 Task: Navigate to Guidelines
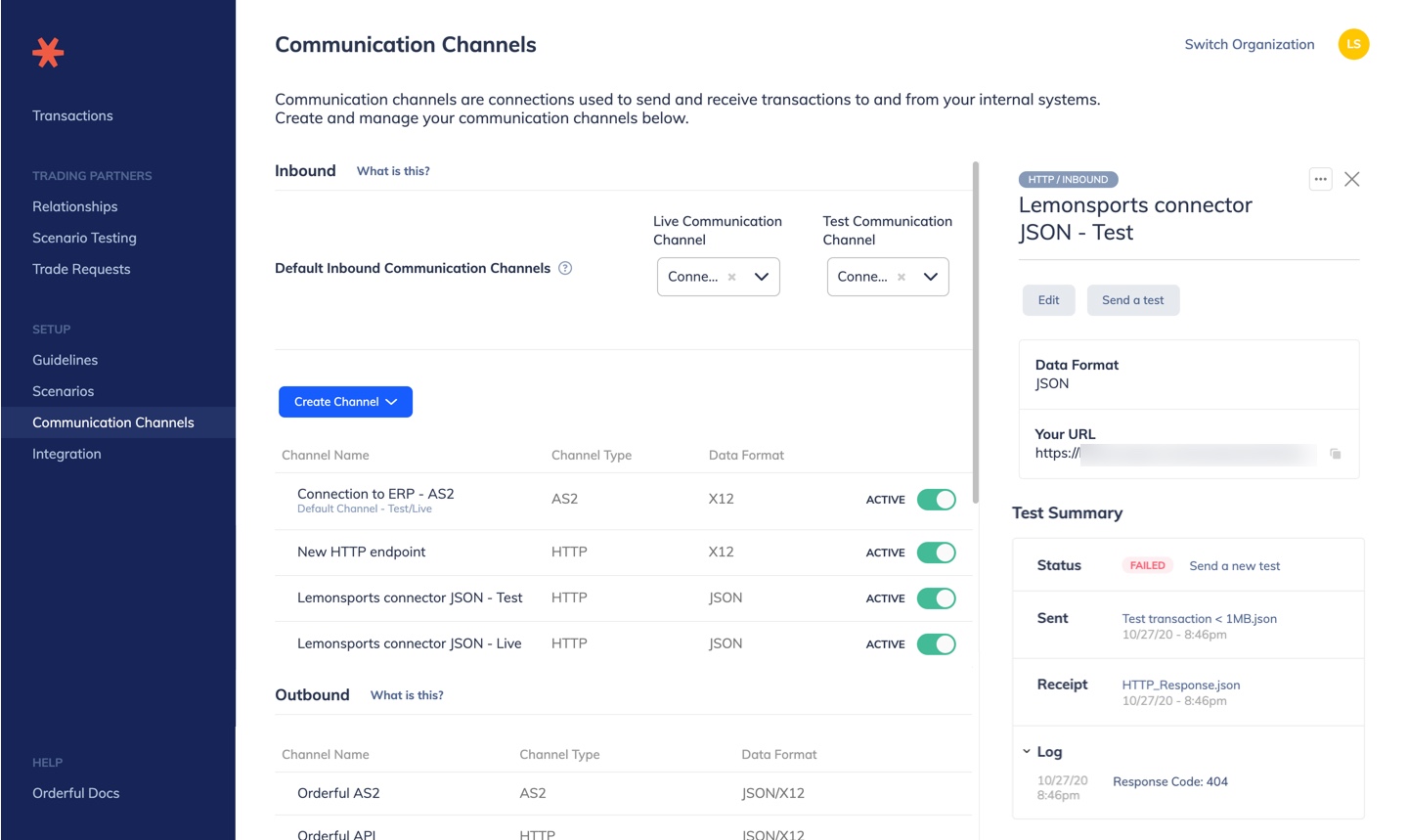65,360
